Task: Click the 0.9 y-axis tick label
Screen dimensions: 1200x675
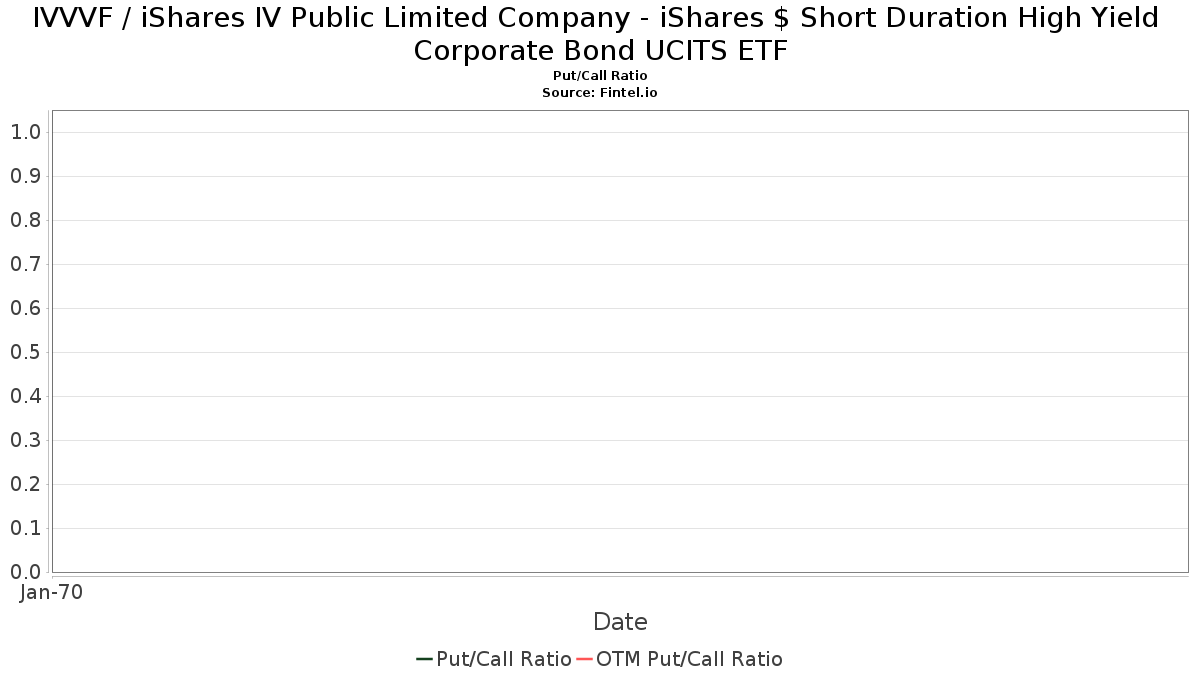Action: coord(25,176)
